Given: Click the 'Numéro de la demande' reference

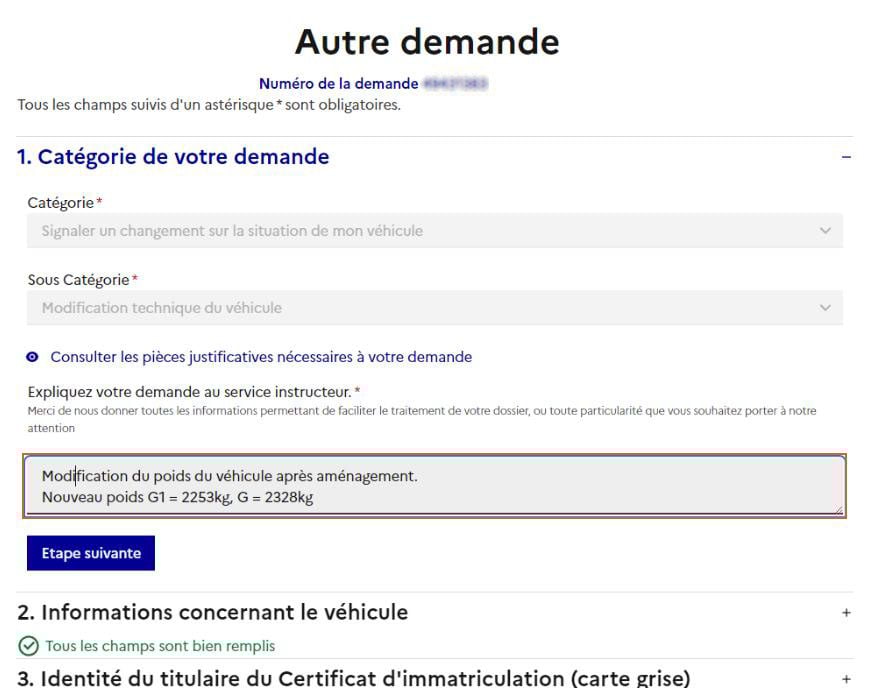Looking at the screenshot, I should pos(338,84).
